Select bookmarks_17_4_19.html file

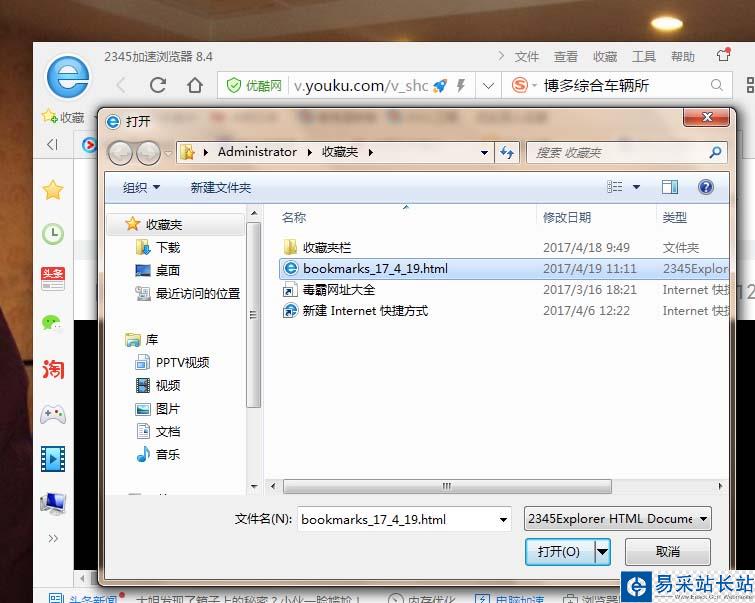point(504,268)
